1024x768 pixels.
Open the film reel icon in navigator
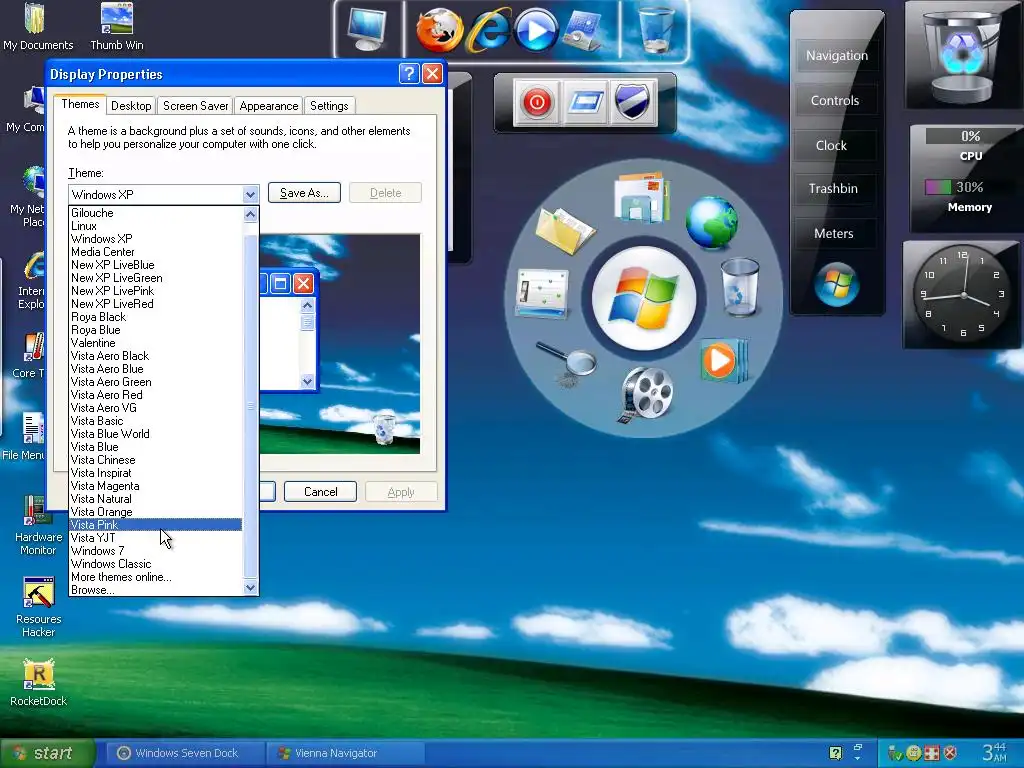[x=644, y=393]
